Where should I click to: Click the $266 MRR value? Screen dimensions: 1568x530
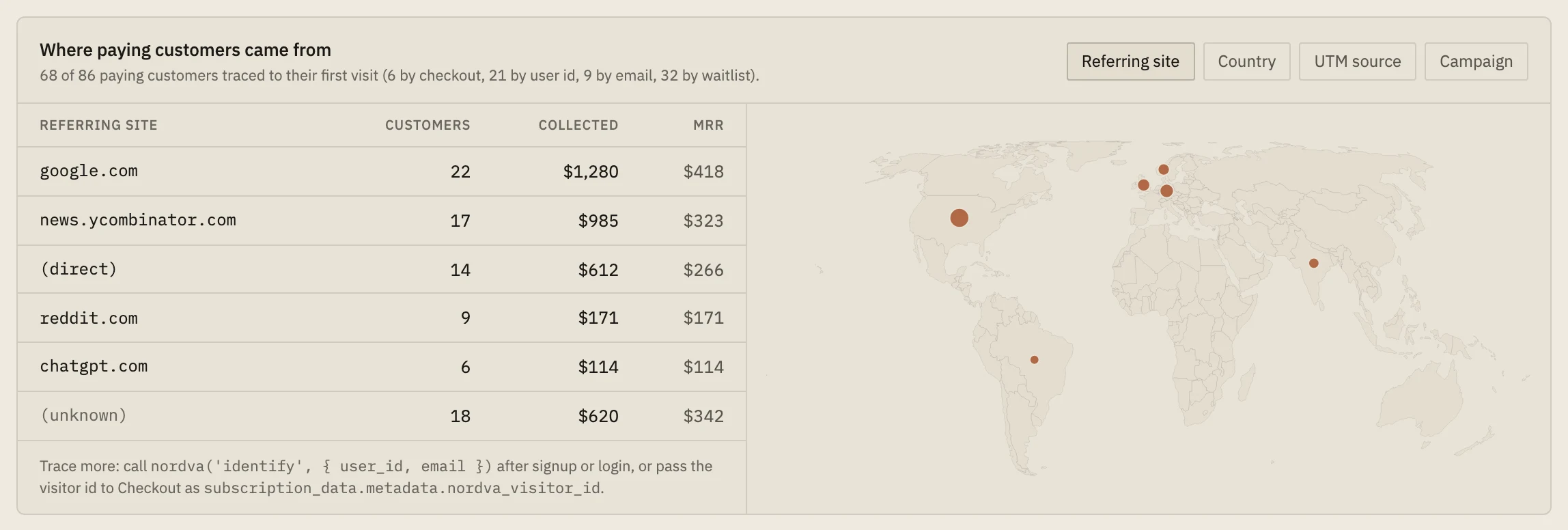point(703,270)
